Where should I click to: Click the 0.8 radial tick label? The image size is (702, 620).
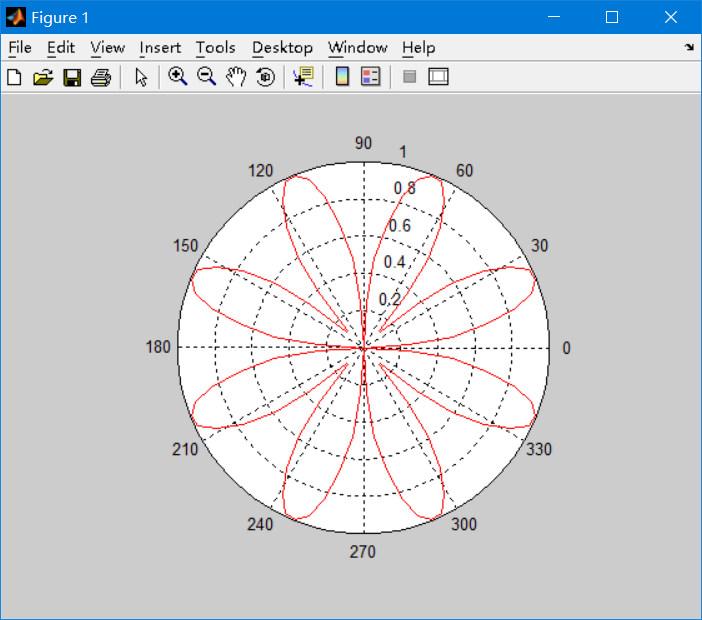click(x=405, y=188)
